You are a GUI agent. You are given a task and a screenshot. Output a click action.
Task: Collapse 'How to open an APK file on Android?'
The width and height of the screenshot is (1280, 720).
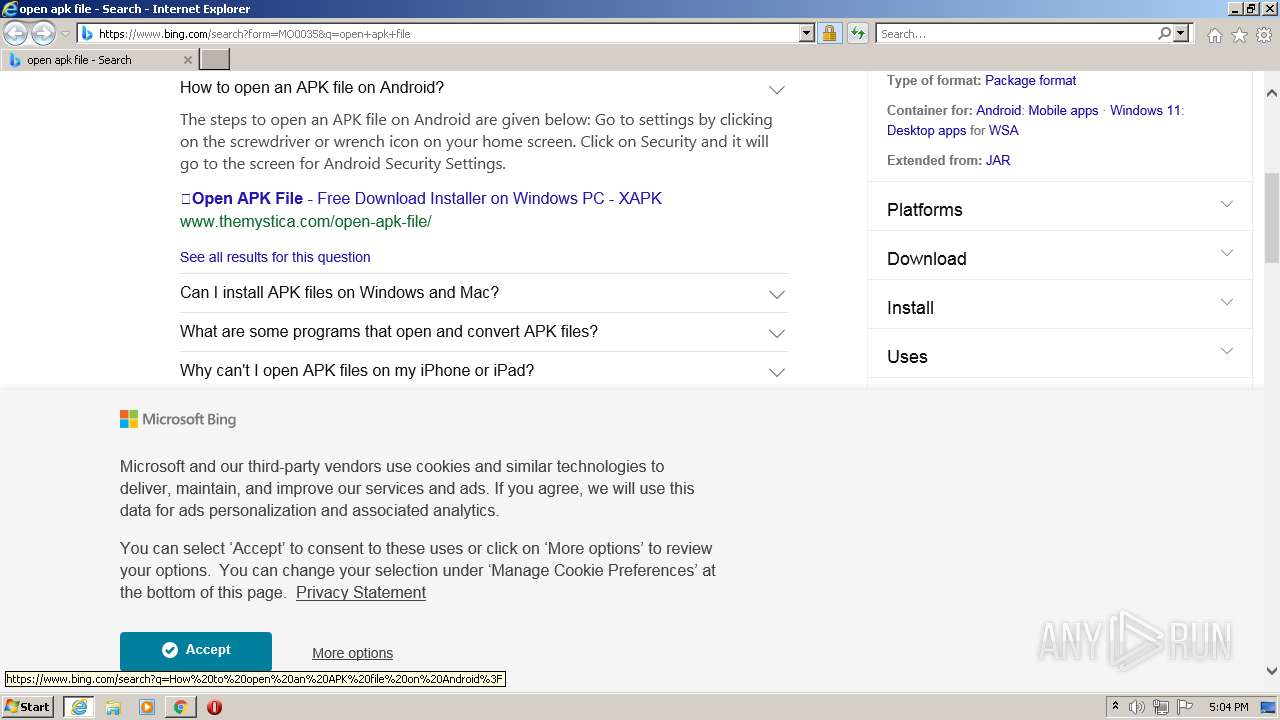[x=777, y=90]
